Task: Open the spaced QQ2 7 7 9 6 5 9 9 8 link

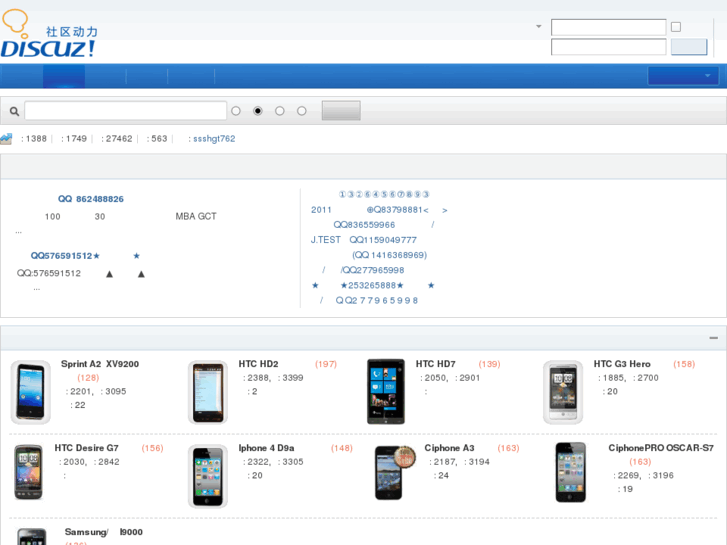Action: click(x=369, y=301)
